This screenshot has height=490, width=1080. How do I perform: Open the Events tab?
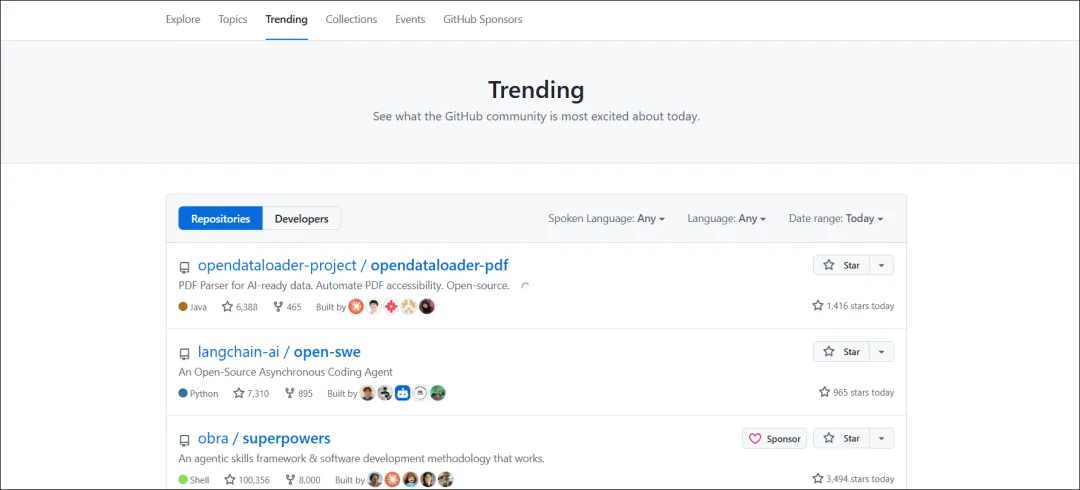[410, 19]
